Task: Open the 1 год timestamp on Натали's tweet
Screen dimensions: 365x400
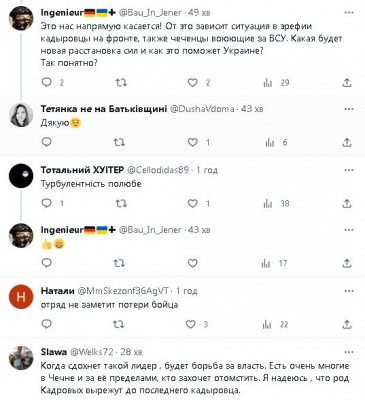Action: tap(186, 291)
